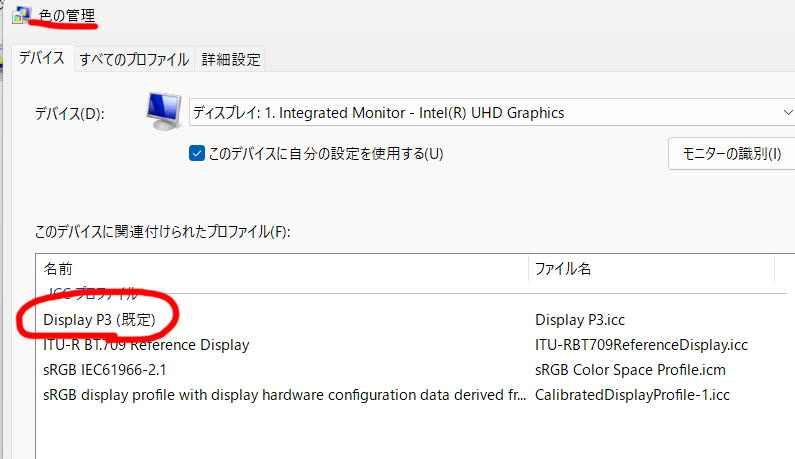Toggle このデバイスに自分の設定を使用する checkbox
Screen dimensions: 795x459
197,153
